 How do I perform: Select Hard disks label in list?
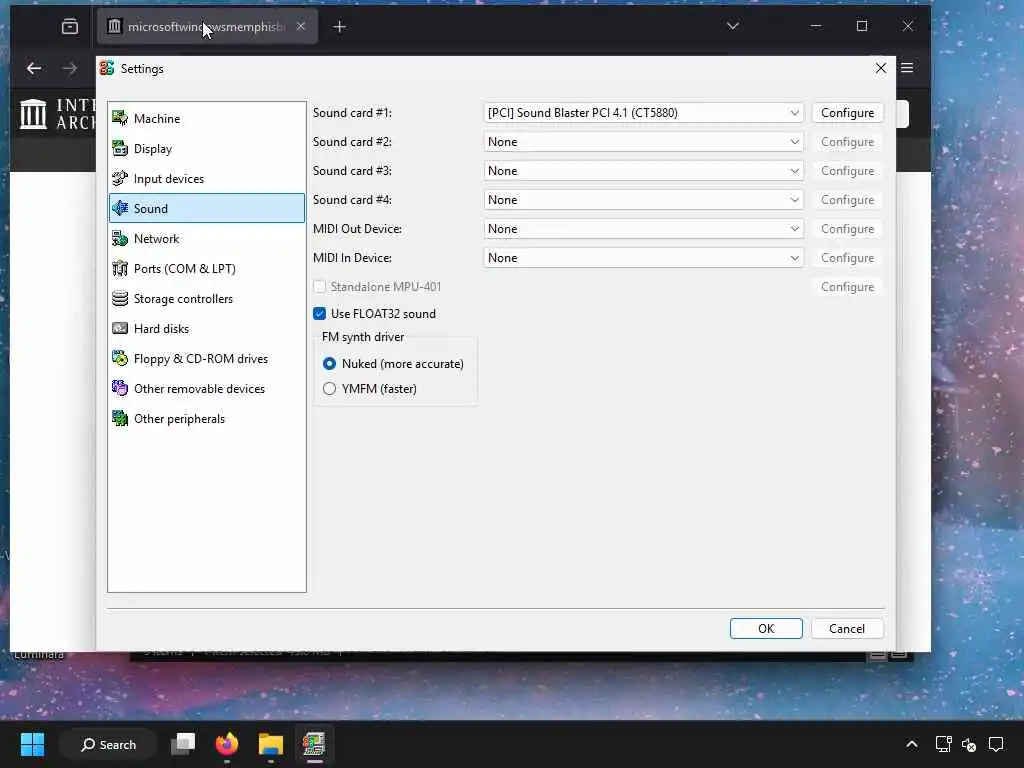click(x=161, y=329)
